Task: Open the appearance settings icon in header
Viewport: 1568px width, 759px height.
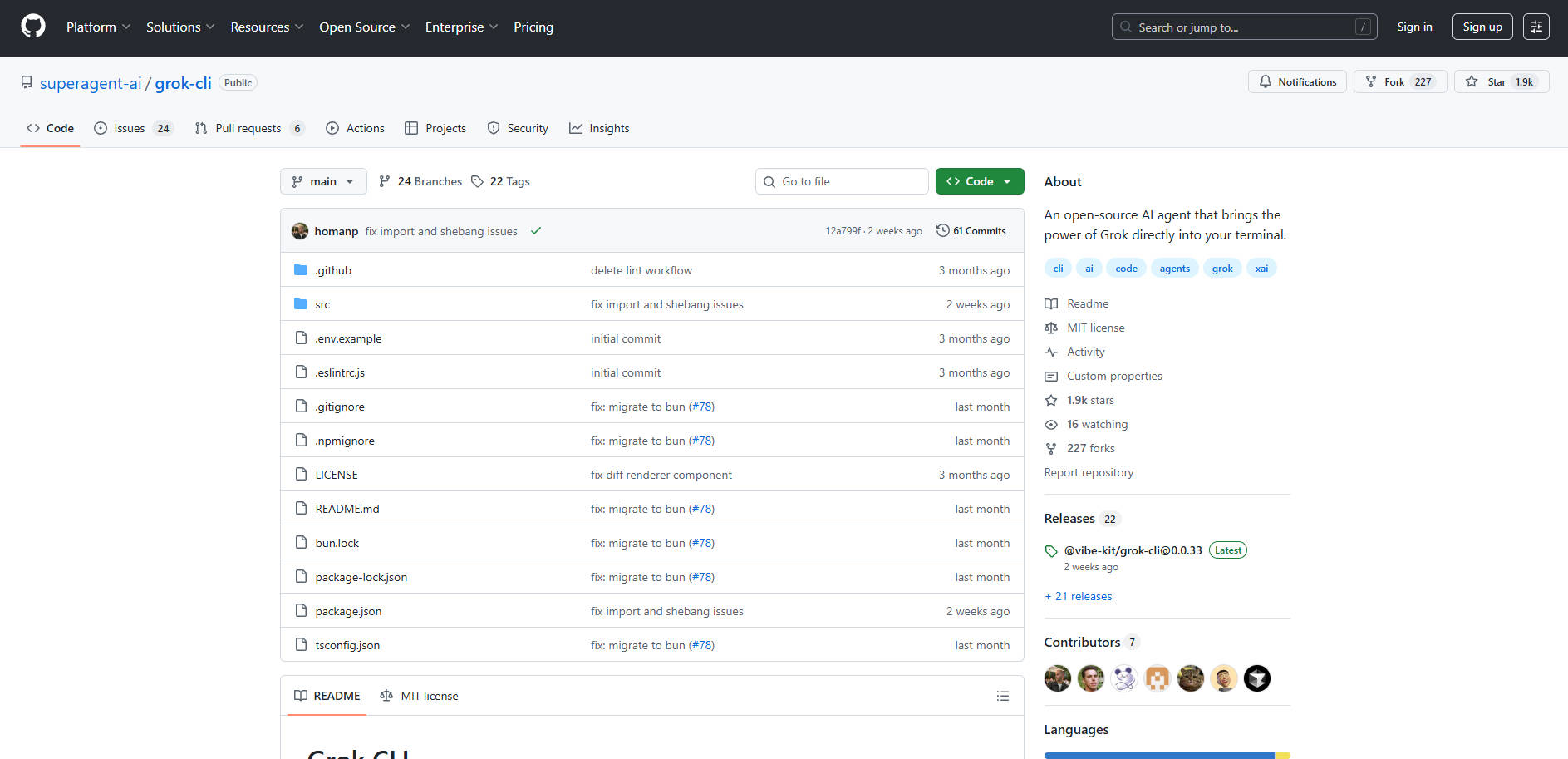Action: coord(1536,27)
